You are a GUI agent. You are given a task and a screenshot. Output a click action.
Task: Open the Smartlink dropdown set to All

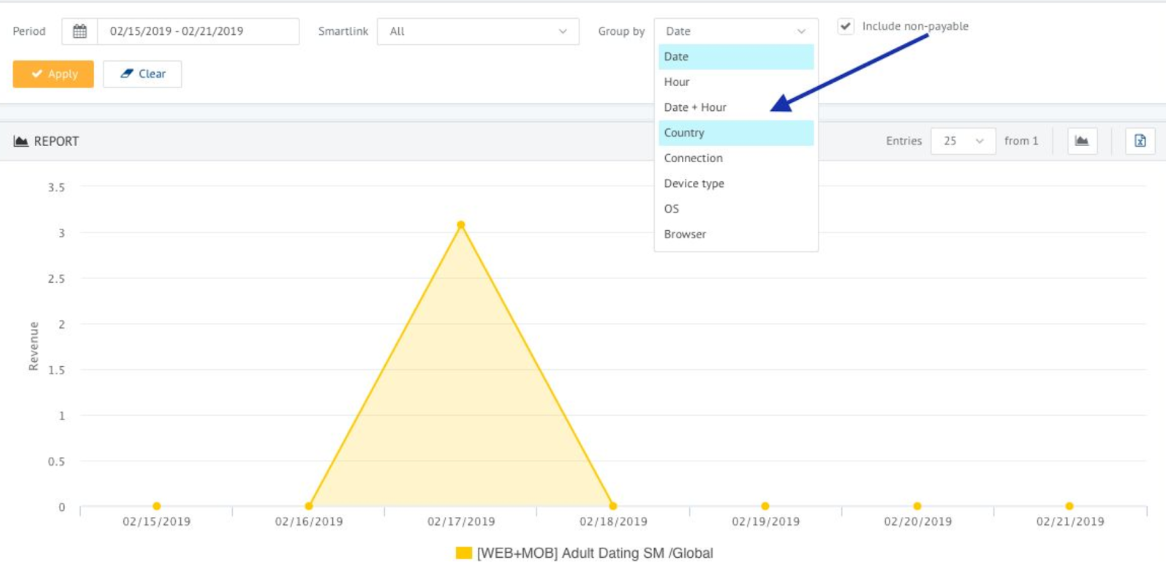478,31
